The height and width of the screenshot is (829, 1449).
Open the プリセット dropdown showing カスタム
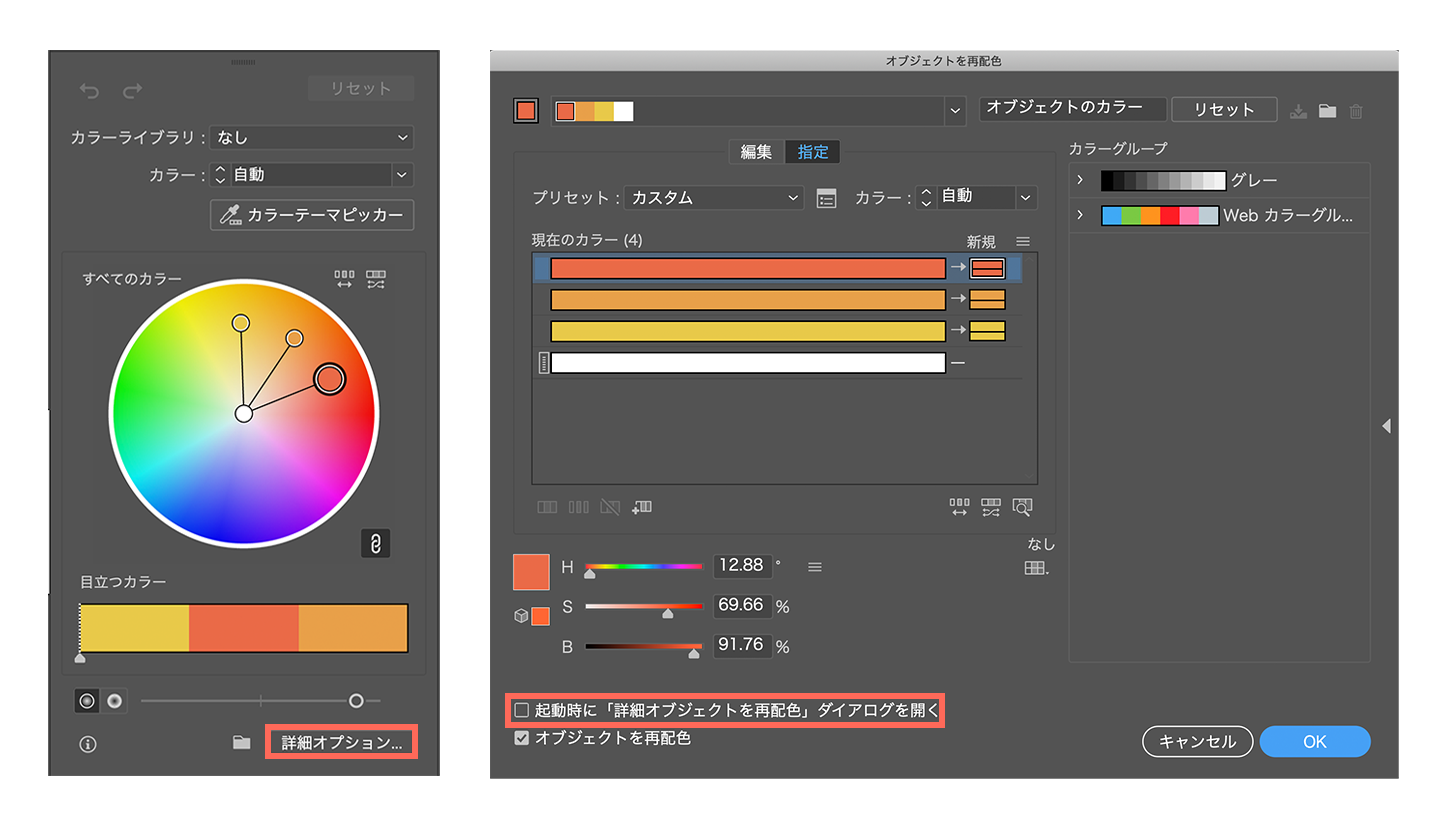click(713, 197)
